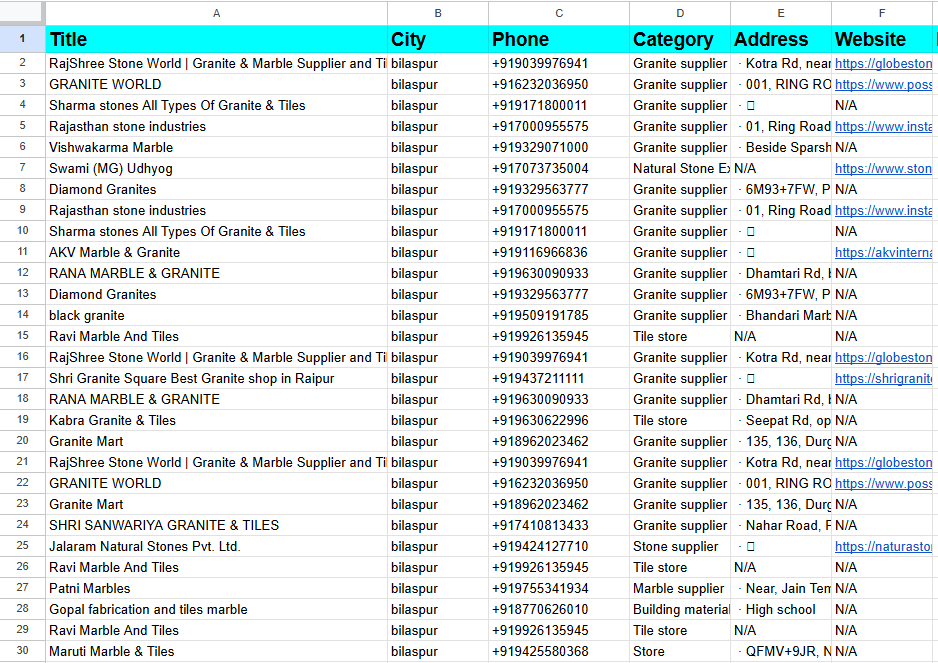Click the Category header cell
Viewport: 938px width, 663px height.
(680, 39)
